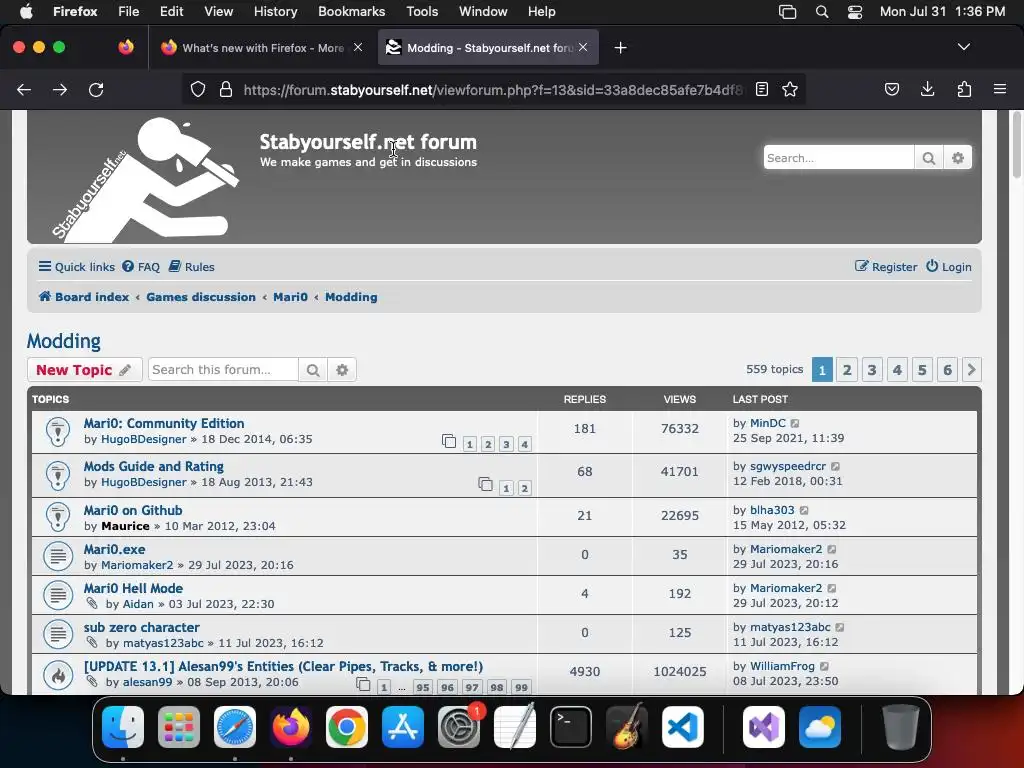Screen dimensions: 1024x768
Task: Open macOS Control Center icon
Action: pos(854,12)
